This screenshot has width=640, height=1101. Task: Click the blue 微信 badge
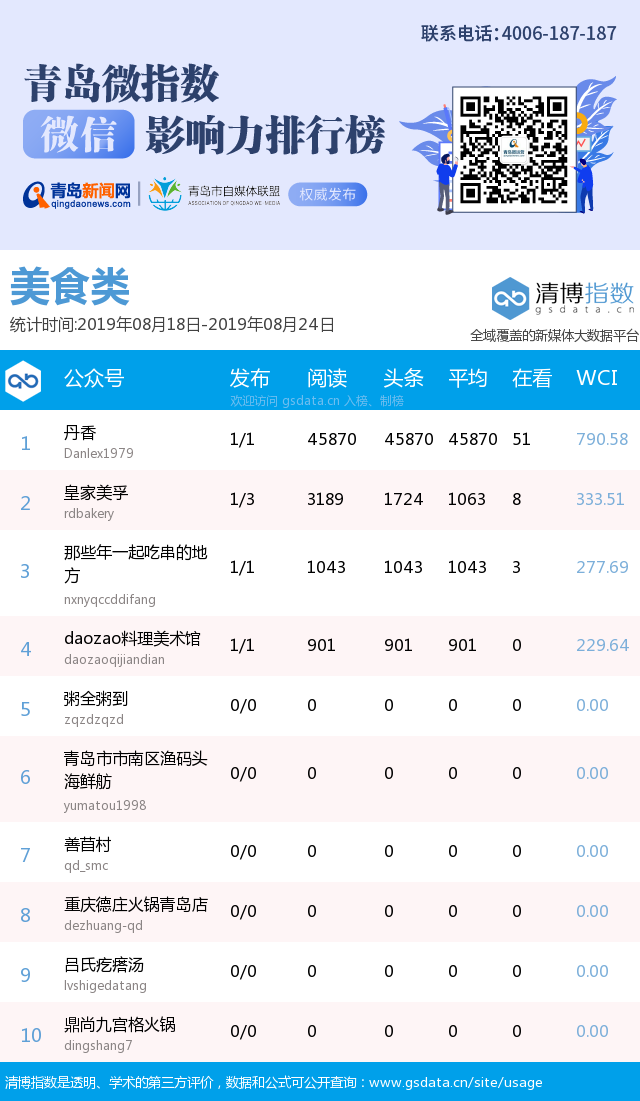(78, 135)
